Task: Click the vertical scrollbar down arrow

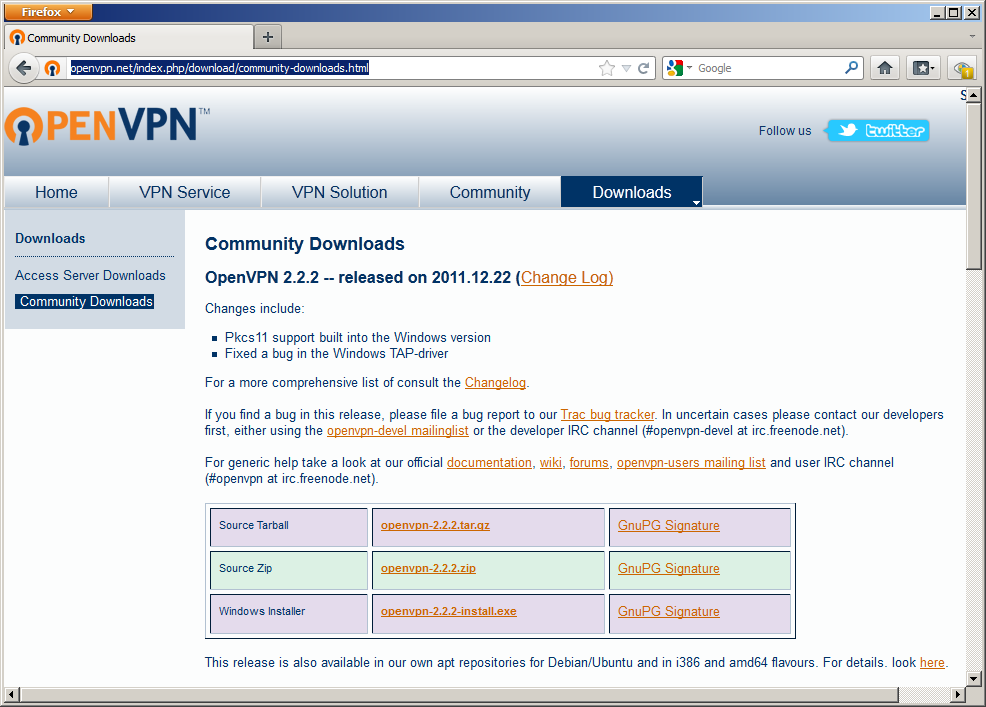Action: pos(973,678)
